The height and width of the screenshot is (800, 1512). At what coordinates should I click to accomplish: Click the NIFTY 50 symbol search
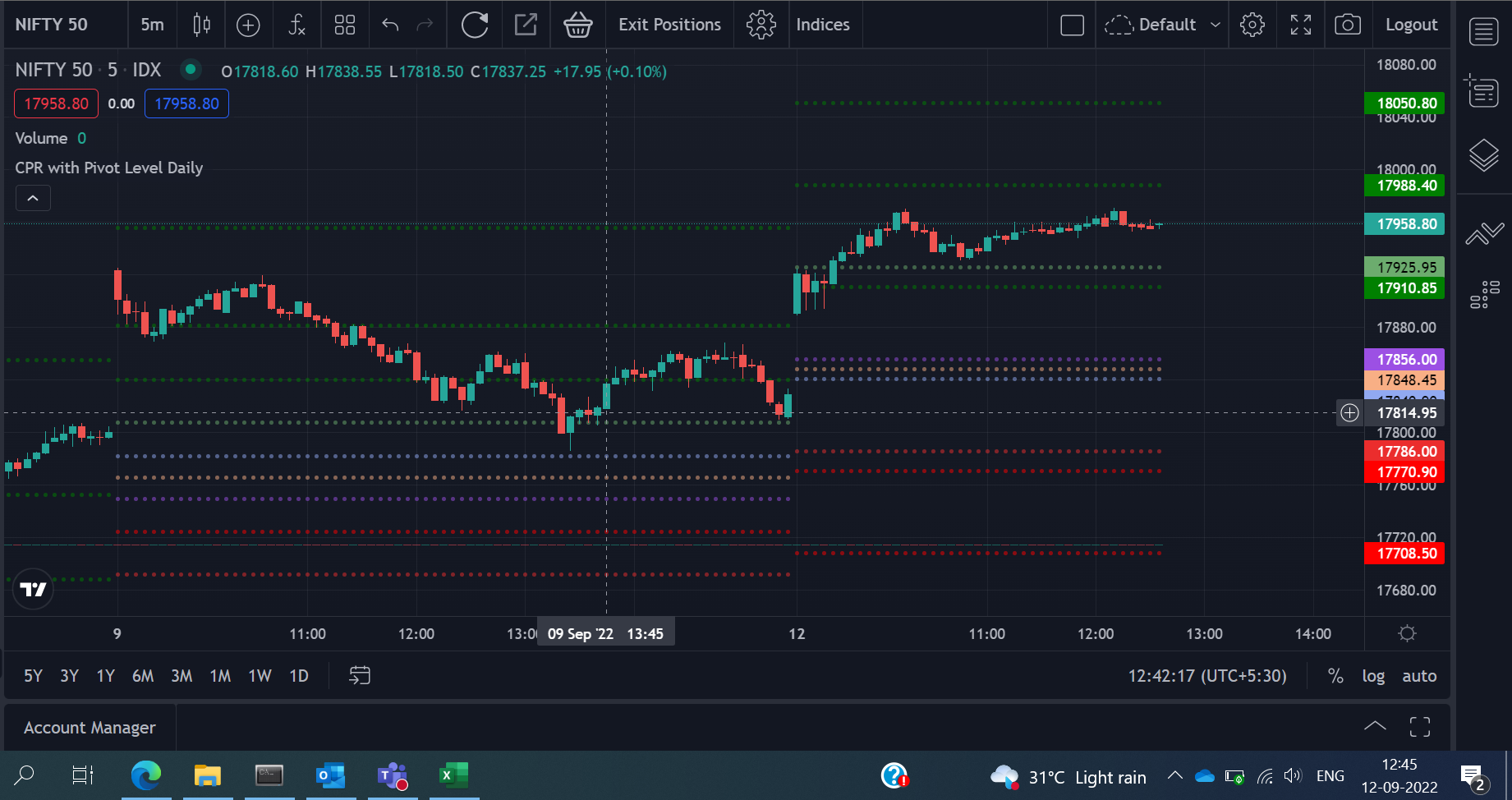pyautogui.click(x=51, y=25)
